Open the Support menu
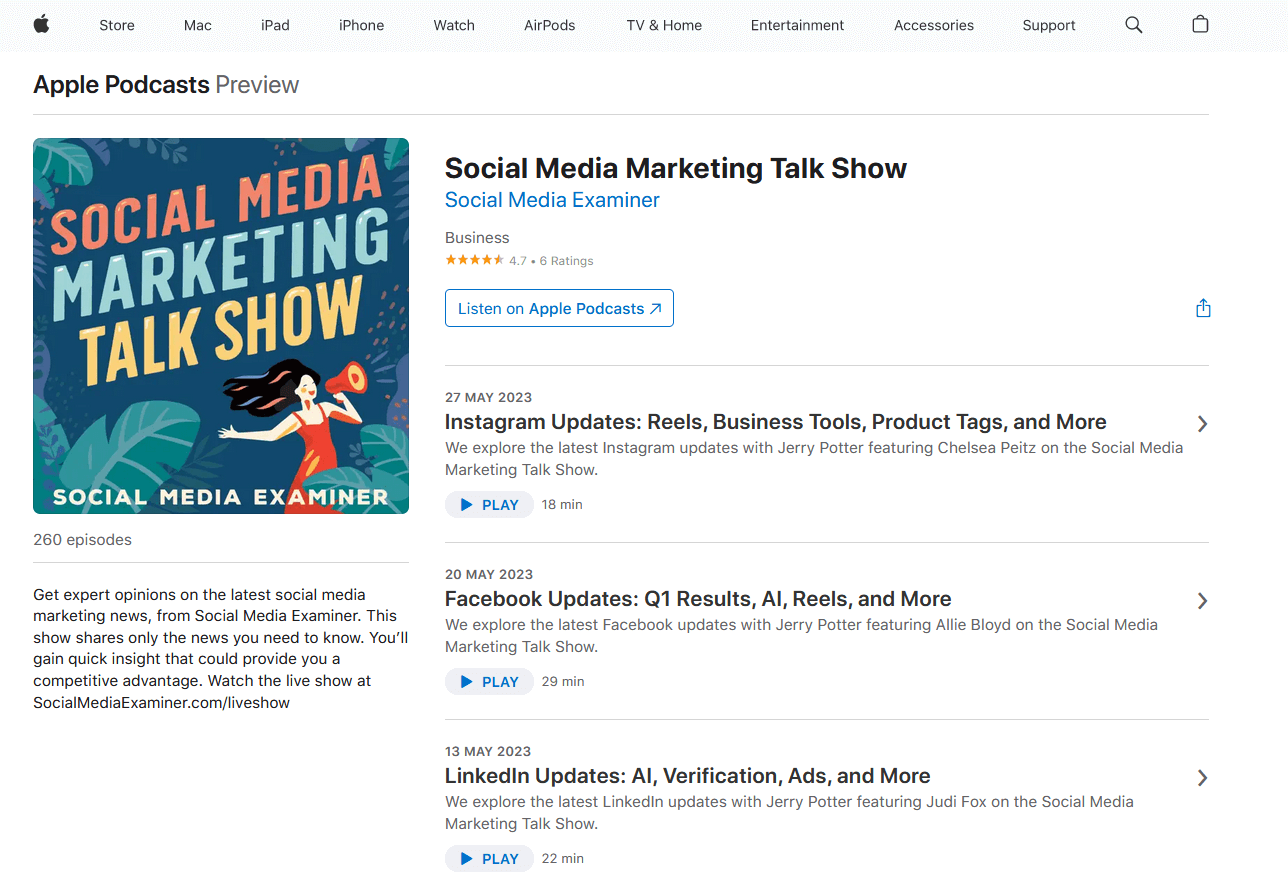The image size is (1288, 884). click(x=1049, y=26)
